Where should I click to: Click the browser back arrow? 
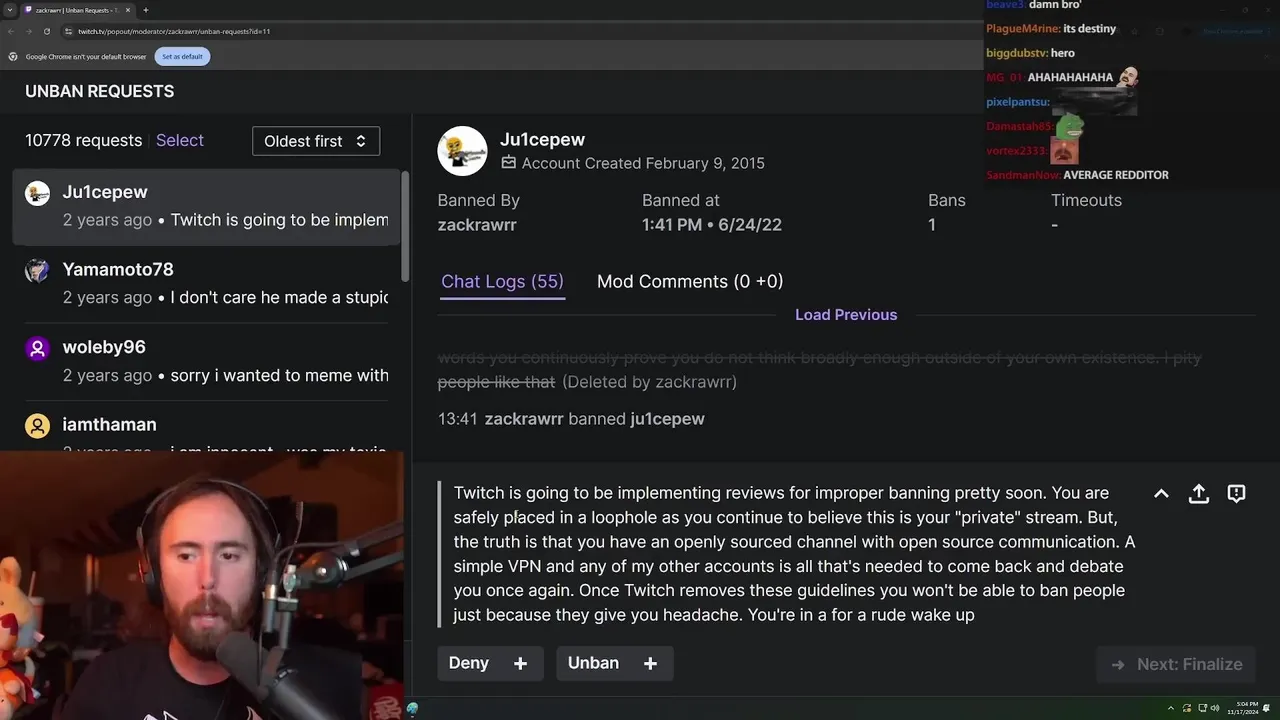point(11,31)
